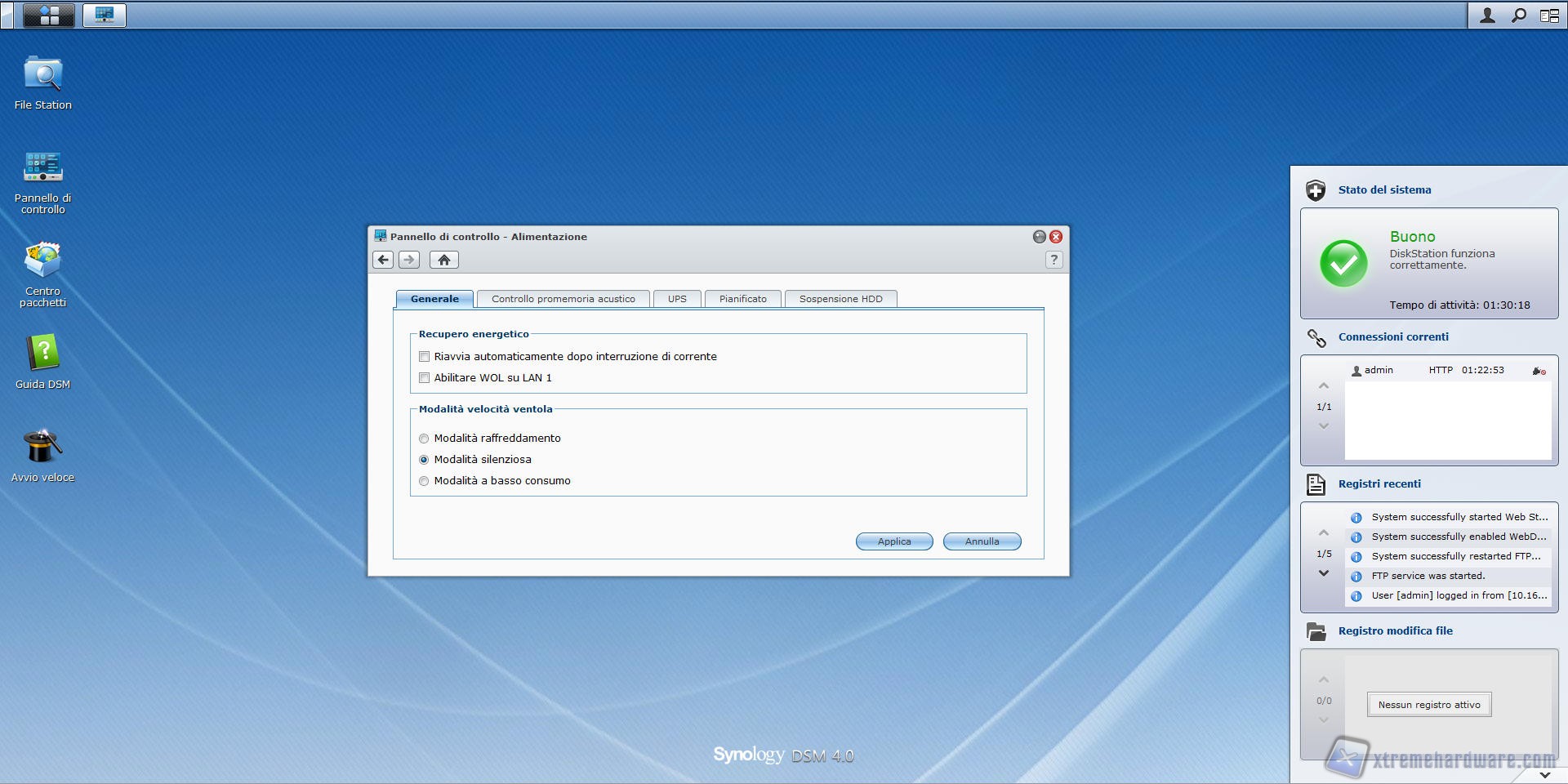Open Guida DSM help icon
The width and height of the screenshot is (1568, 784).
(42, 354)
